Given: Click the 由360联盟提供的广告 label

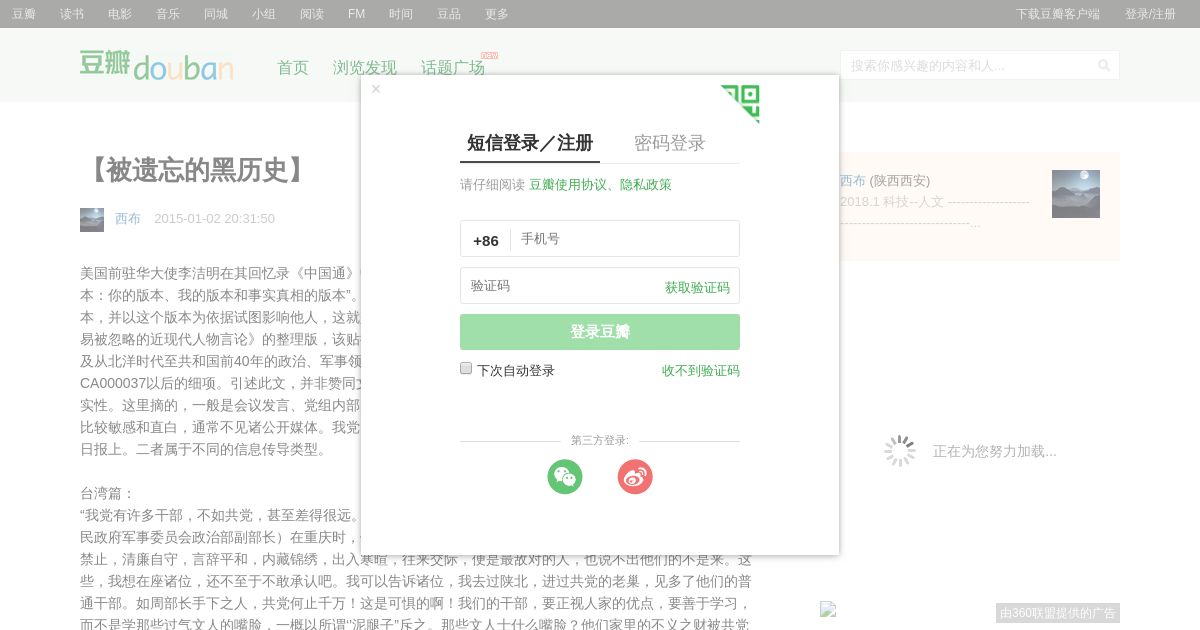Looking at the screenshot, I should (x=1058, y=613).
